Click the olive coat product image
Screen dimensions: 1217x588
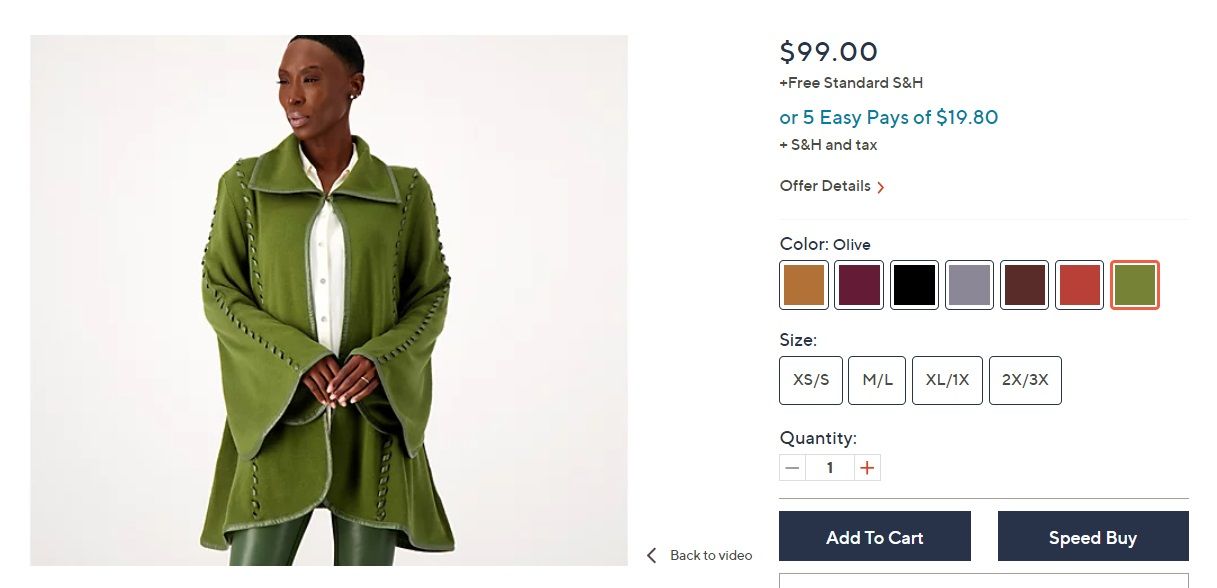[329, 300]
